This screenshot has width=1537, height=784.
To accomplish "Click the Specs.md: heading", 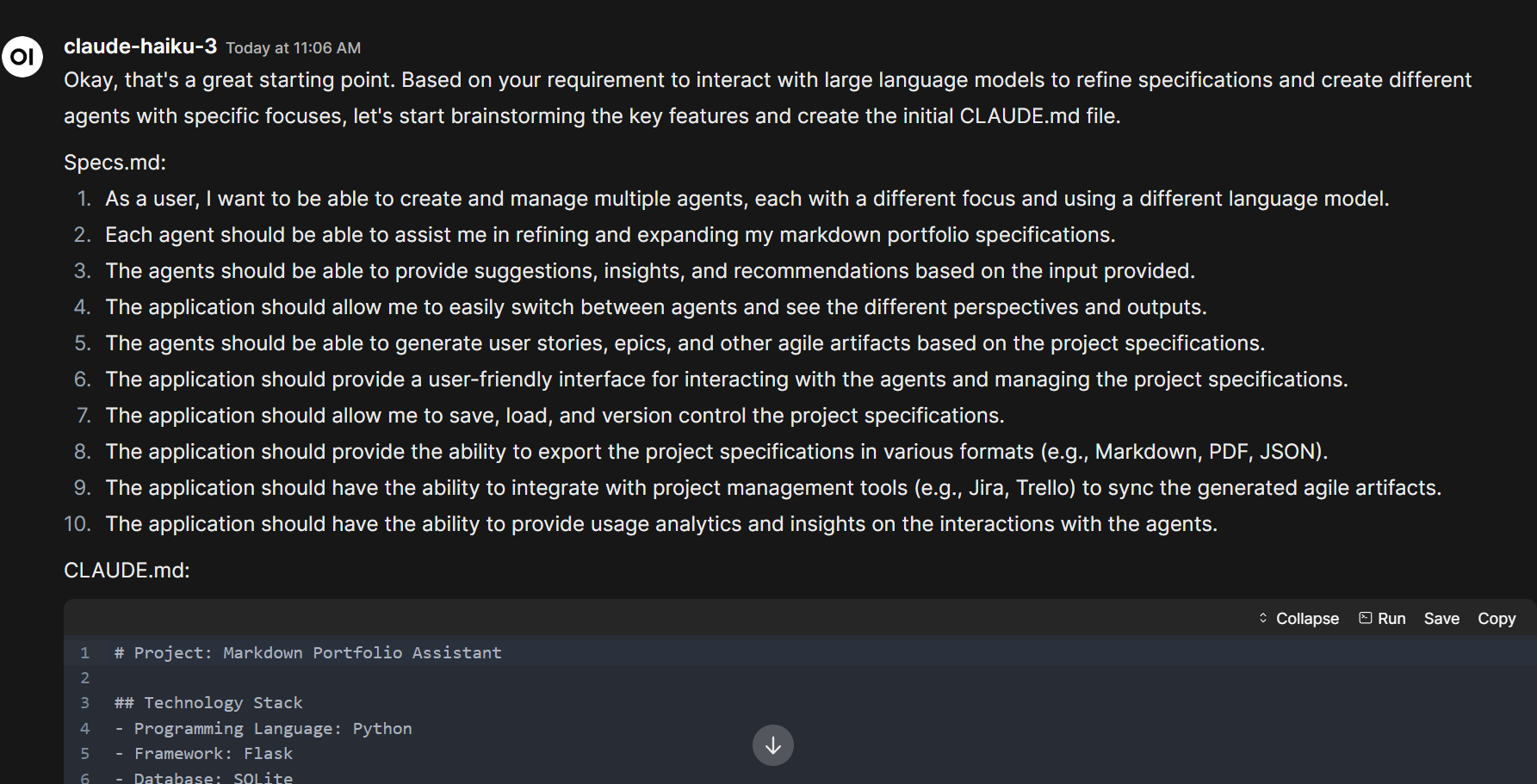I will [x=115, y=163].
